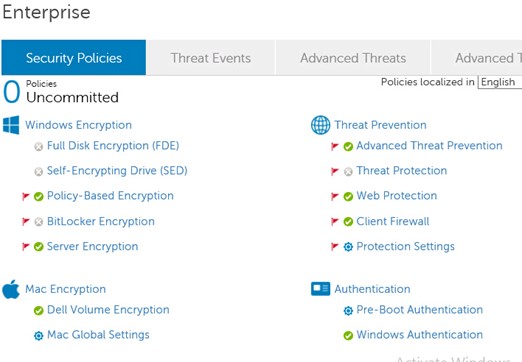Click the gray disabled icon beside Self-Encrypting Drive

click(39, 171)
